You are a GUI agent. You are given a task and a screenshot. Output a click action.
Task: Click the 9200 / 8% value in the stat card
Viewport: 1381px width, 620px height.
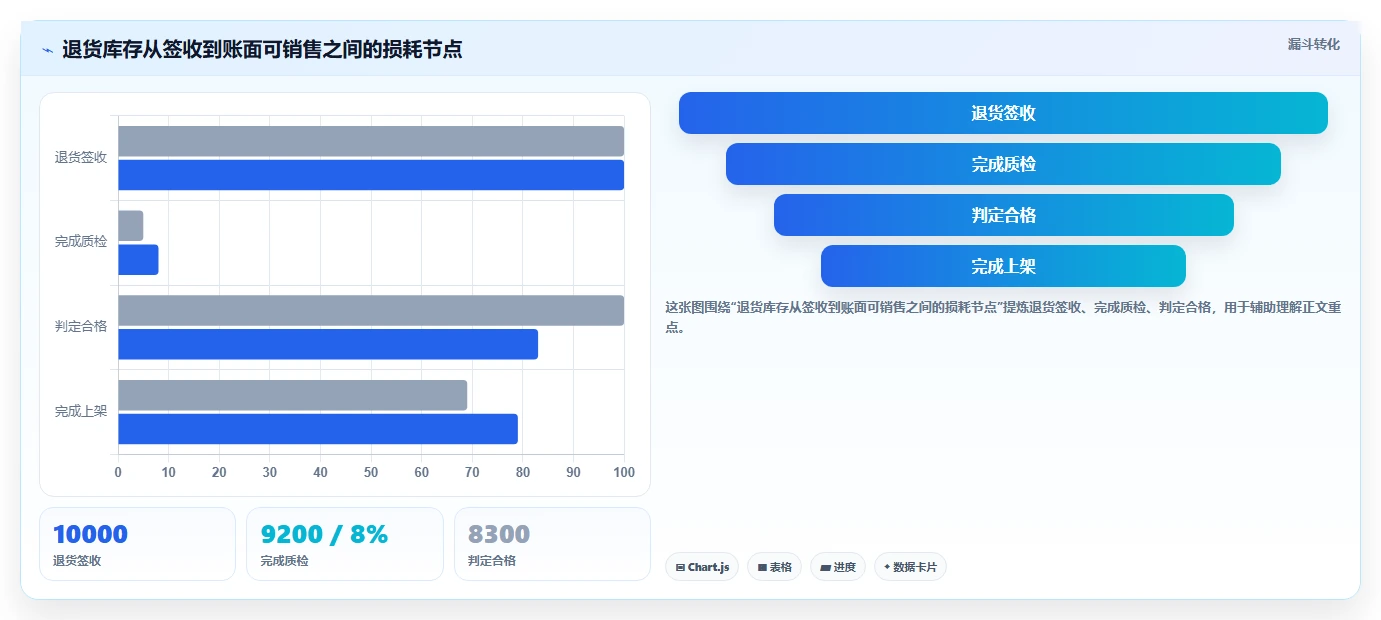[324, 535]
